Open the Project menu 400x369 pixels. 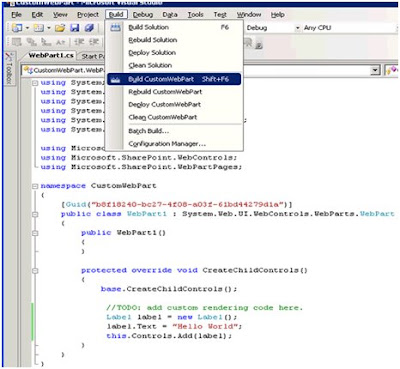(88, 15)
